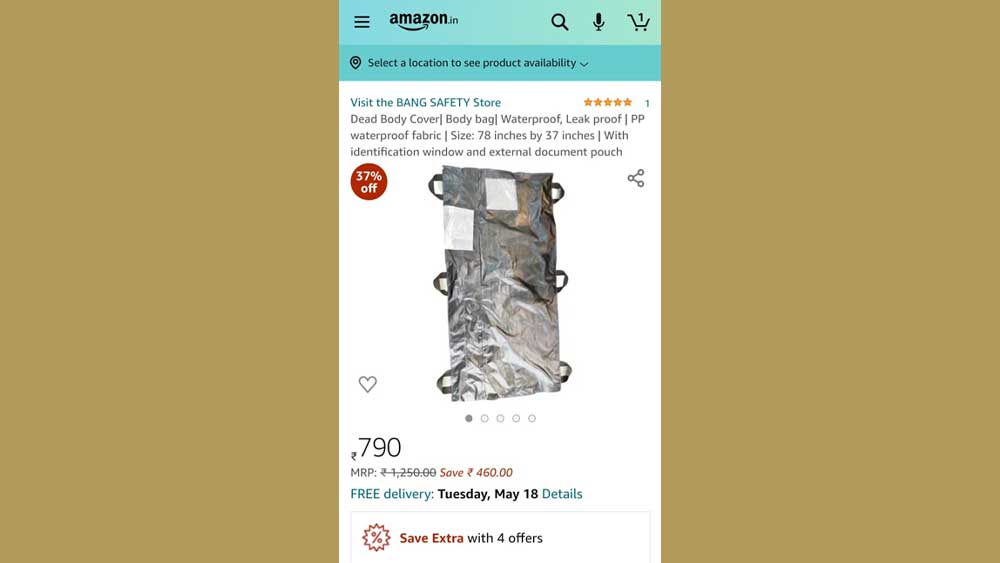Viewport: 1000px width, 563px height.
Task: Start voice search with the microphone icon
Action: pos(598,22)
